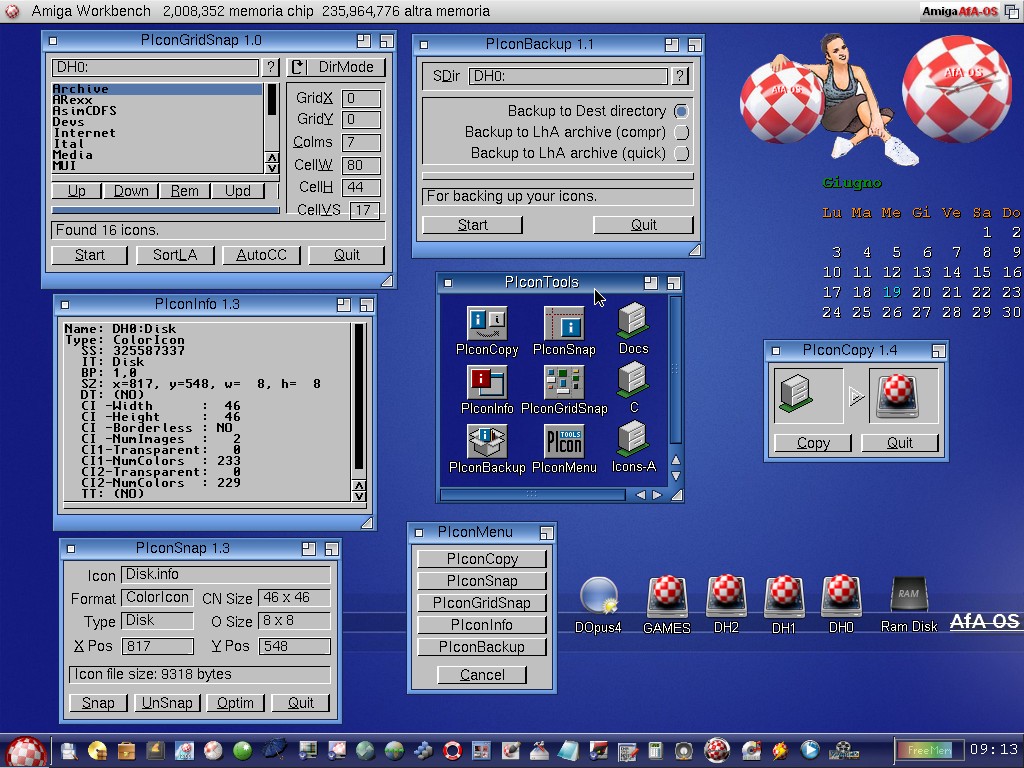Screen dimensions: 1024x768
Task: Open the PIconSnap tool icon
Action: coord(564,323)
